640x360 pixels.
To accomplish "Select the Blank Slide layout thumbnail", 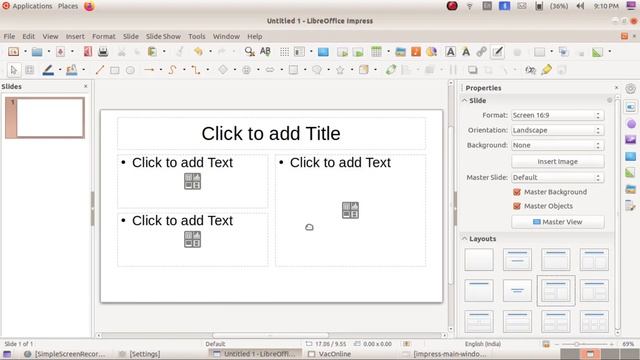I will (x=479, y=260).
